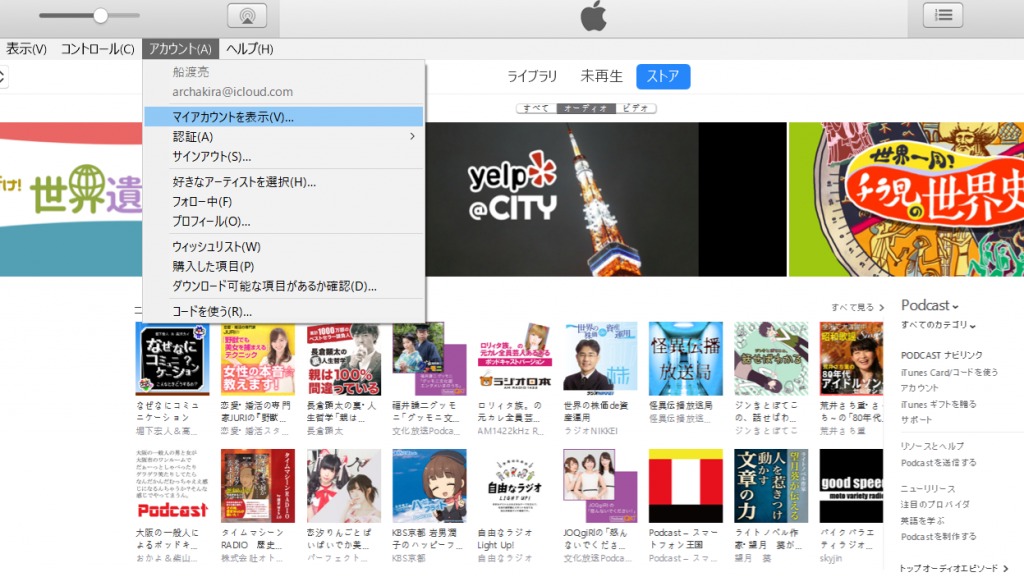Open KBS京都 ハッピーフライト podcast artwork
Viewport: 1024px width, 577px height.
[429, 486]
